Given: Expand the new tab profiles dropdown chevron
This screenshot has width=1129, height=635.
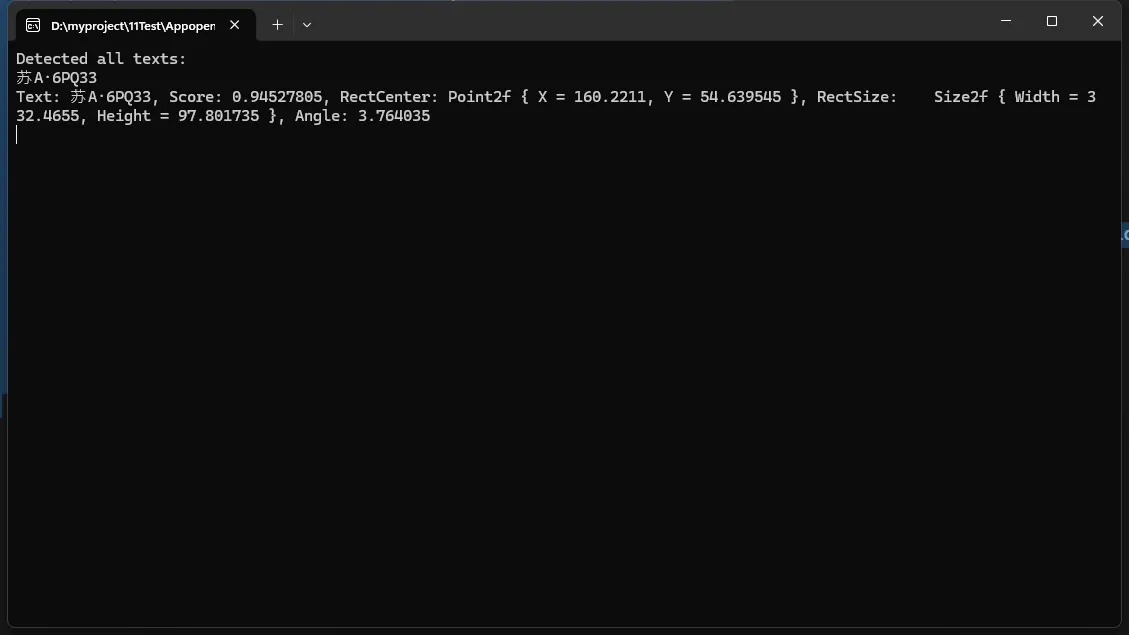Looking at the screenshot, I should (x=307, y=24).
